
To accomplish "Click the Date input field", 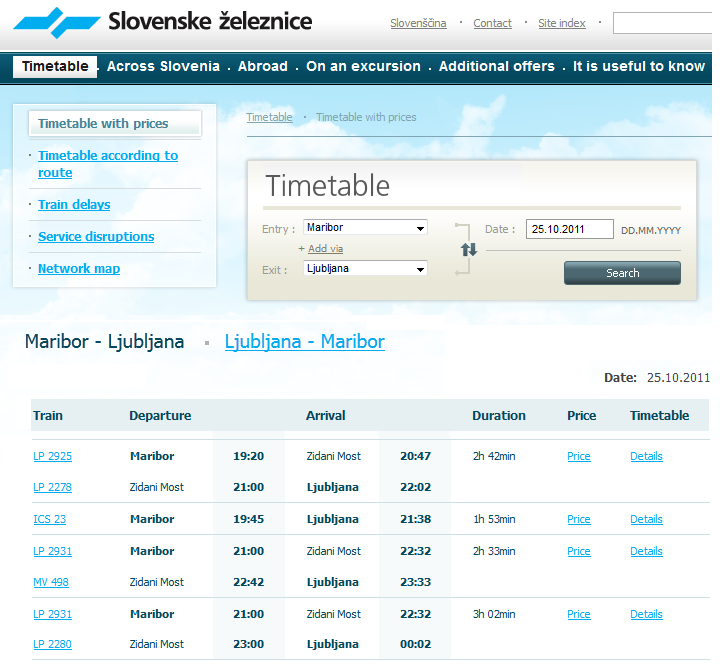I will (x=569, y=229).
